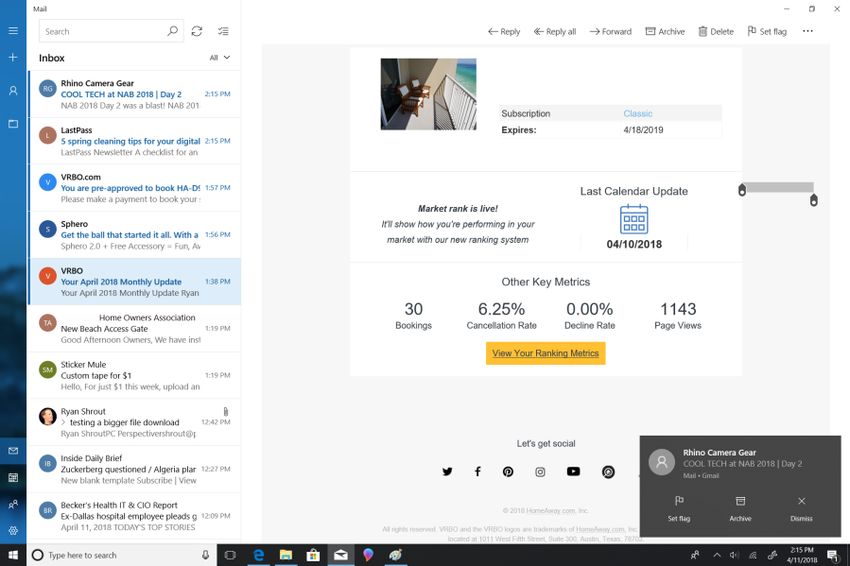Open Sticker Mule custom tape email
The height and width of the screenshot is (566, 850).
coord(135,375)
